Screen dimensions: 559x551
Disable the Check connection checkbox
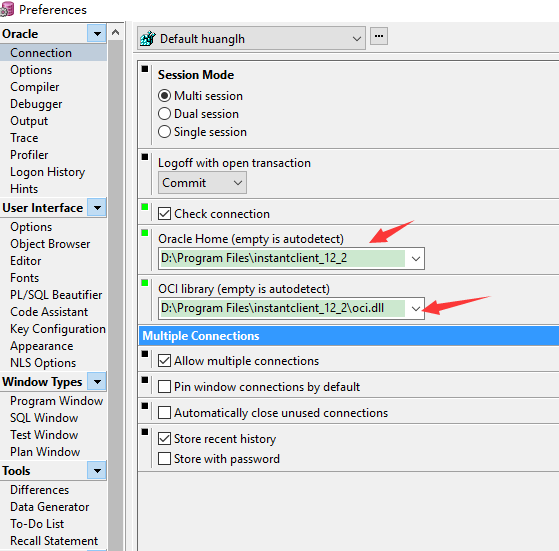point(164,213)
